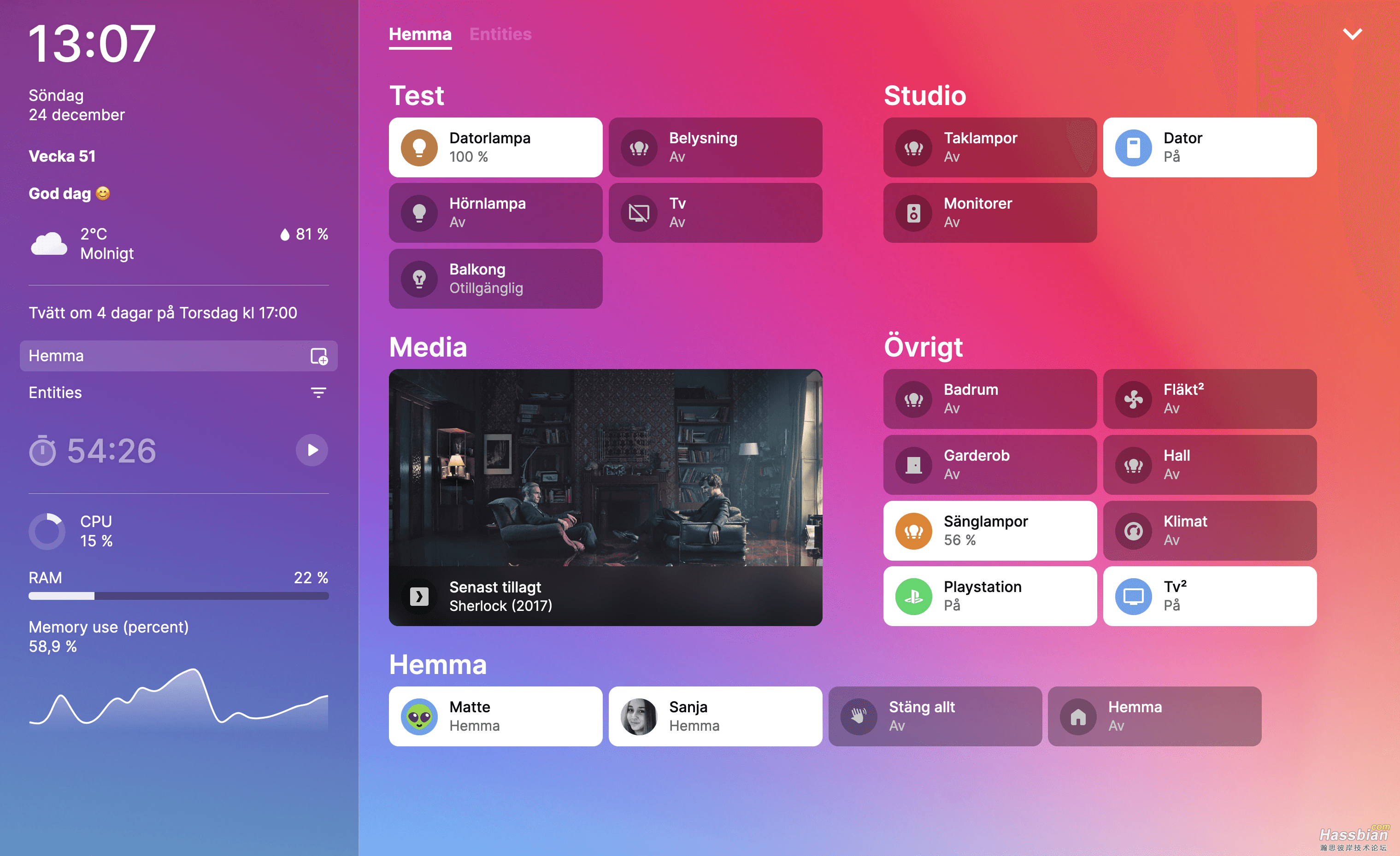Click the add-card icon in Hemma sidebar row
This screenshot has width=1400, height=856.
coord(319,356)
